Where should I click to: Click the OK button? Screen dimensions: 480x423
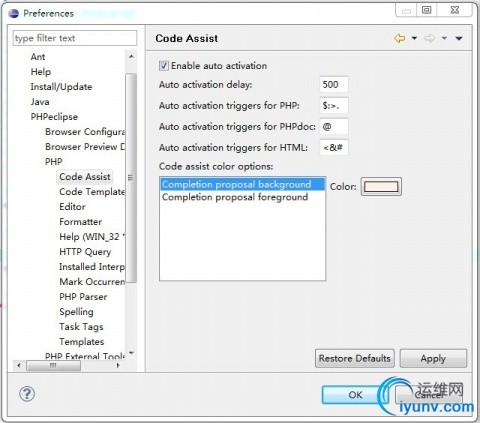(x=355, y=395)
